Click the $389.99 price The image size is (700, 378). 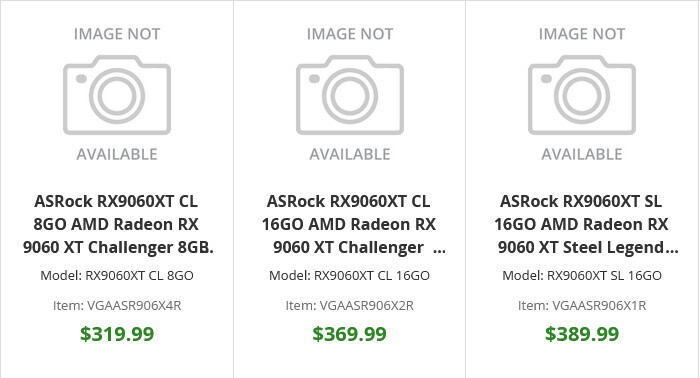click(582, 334)
